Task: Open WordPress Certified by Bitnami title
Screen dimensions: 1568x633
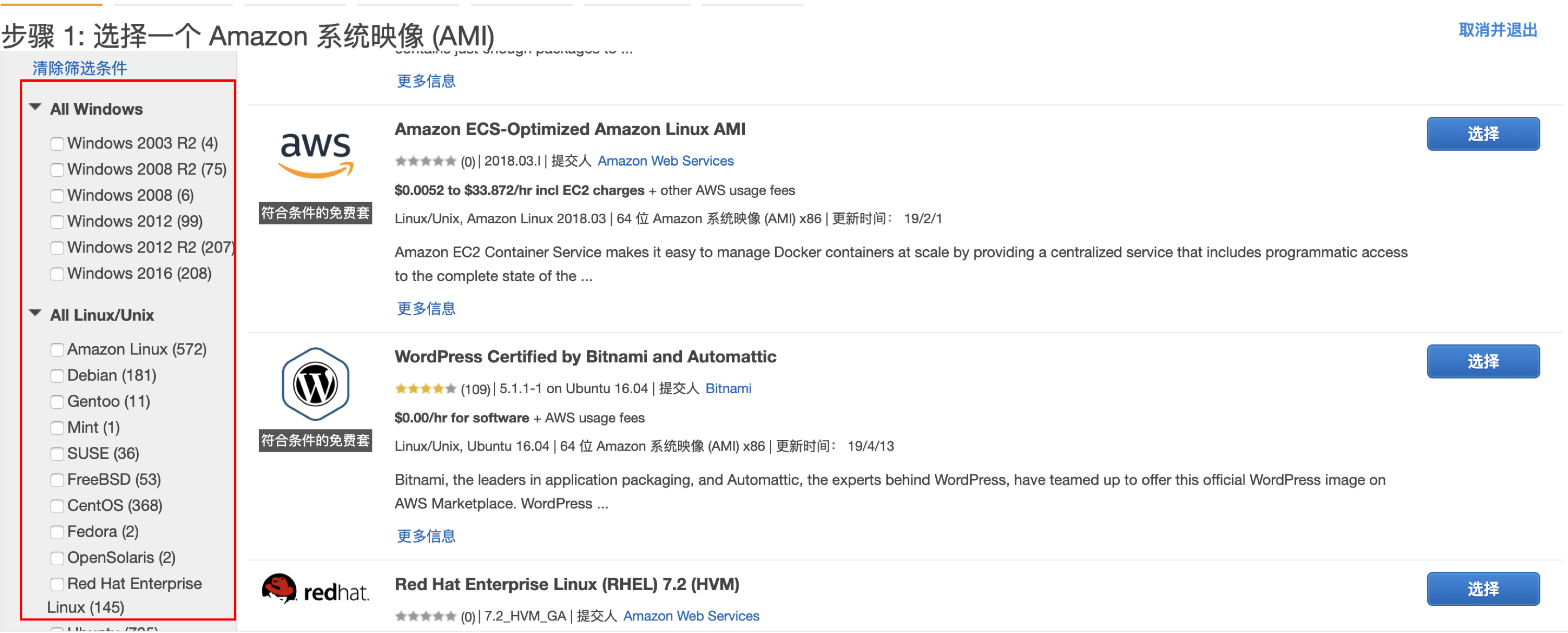Action: point(585,357)
